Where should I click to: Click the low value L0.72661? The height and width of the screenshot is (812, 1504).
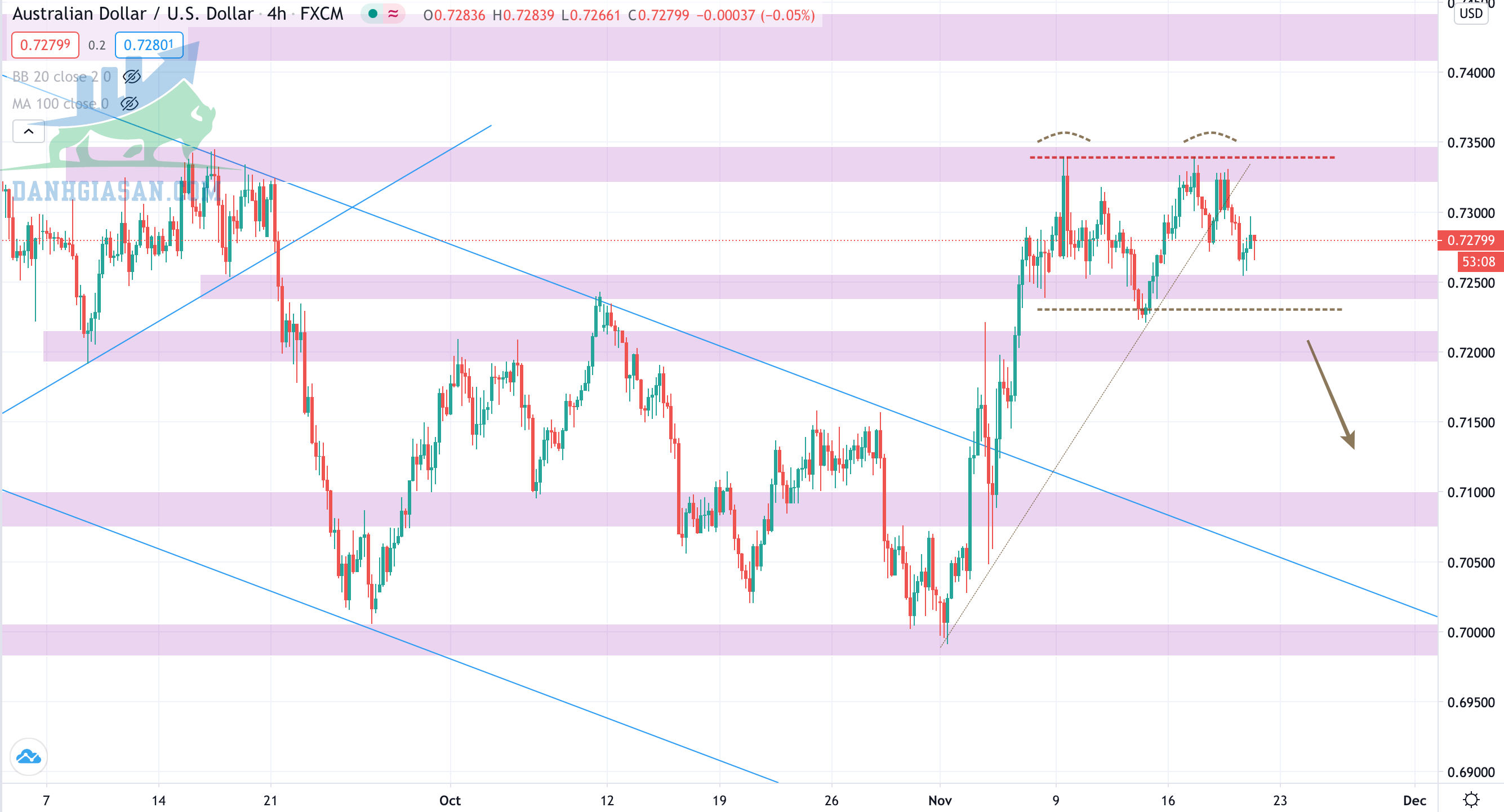[591, 15]
